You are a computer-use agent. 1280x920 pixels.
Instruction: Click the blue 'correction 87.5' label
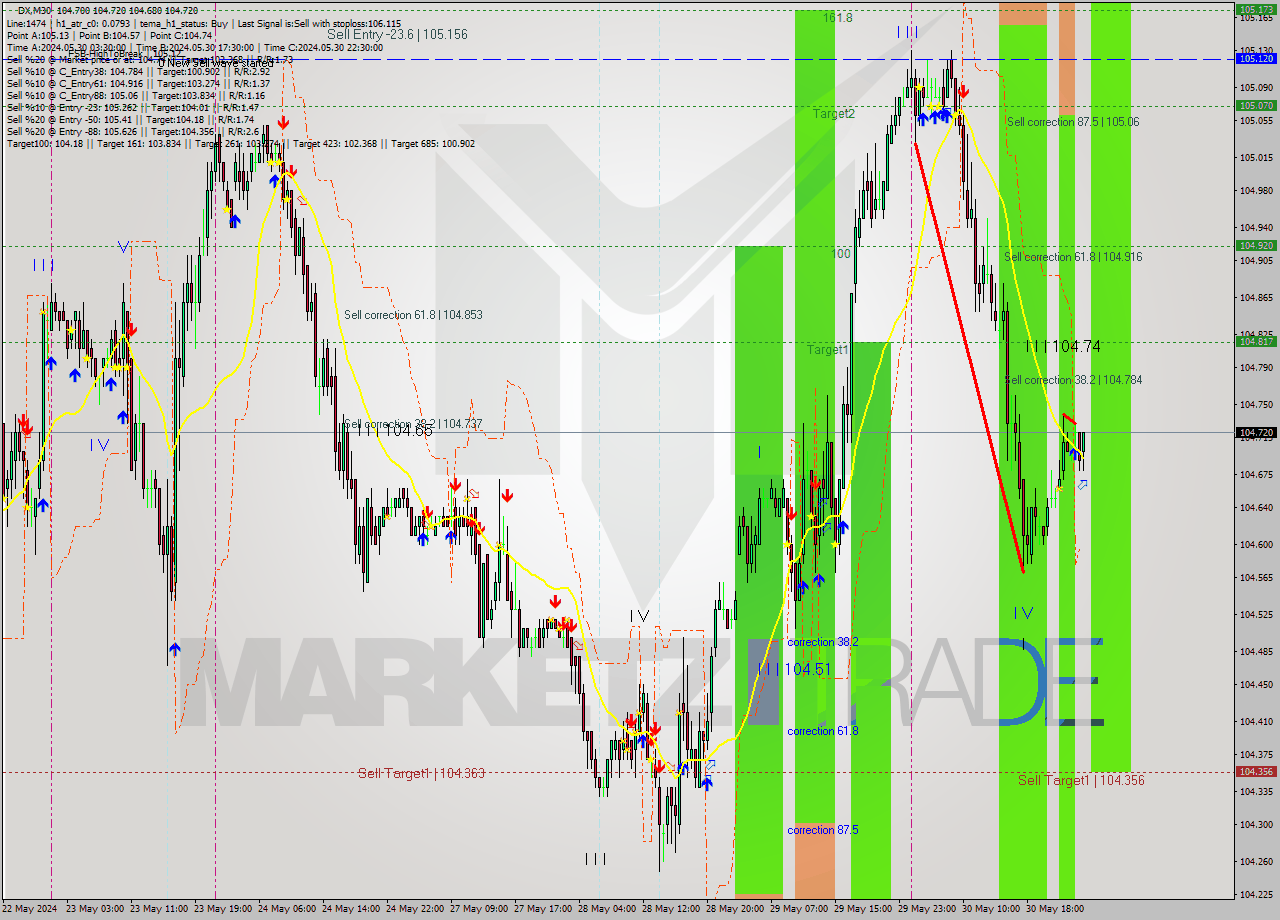tap(823, 830)
